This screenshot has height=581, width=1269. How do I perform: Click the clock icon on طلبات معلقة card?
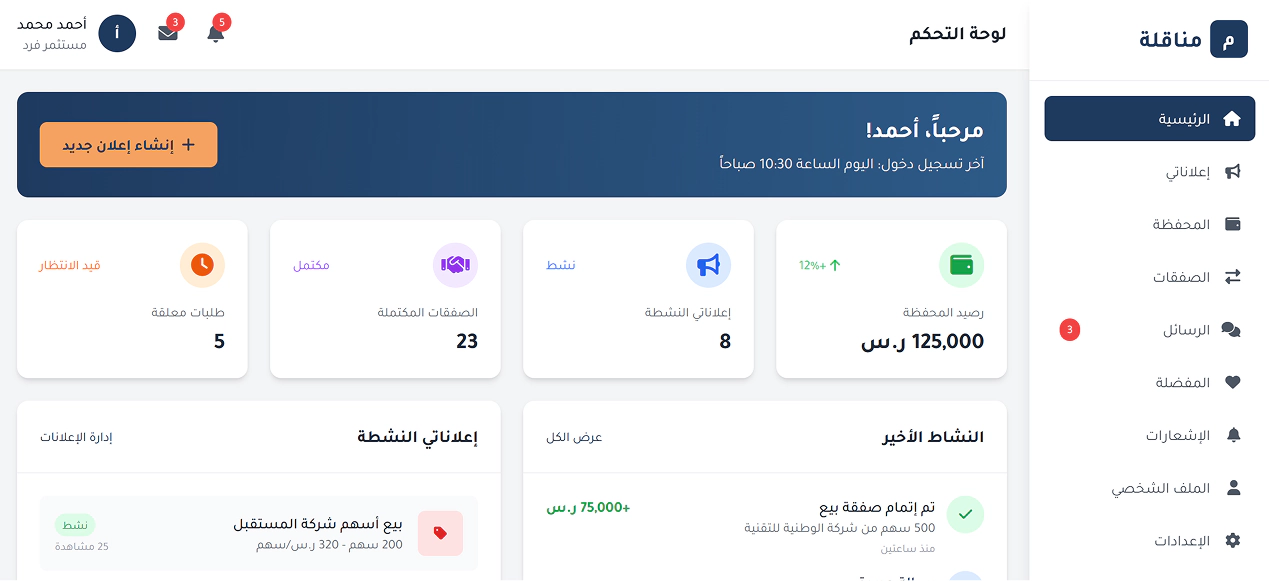coord(202,265)
